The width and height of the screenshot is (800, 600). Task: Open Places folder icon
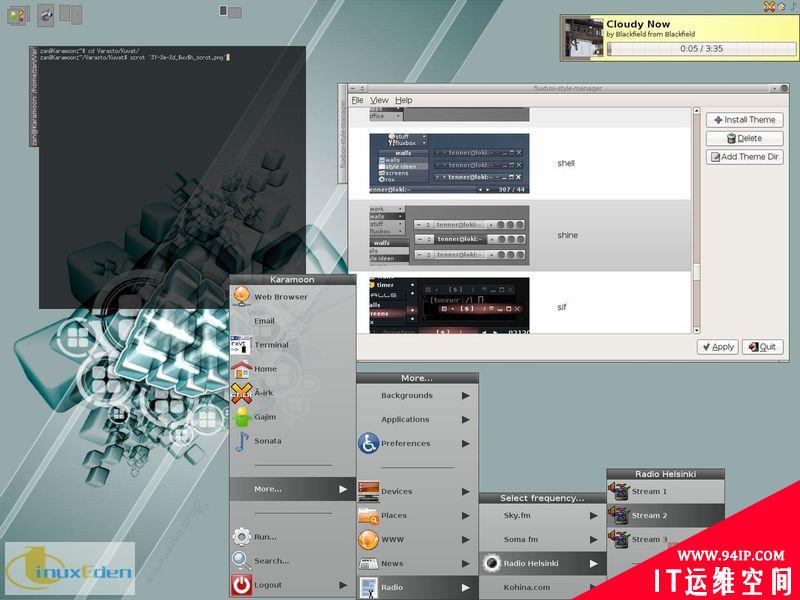click(368, 515)
